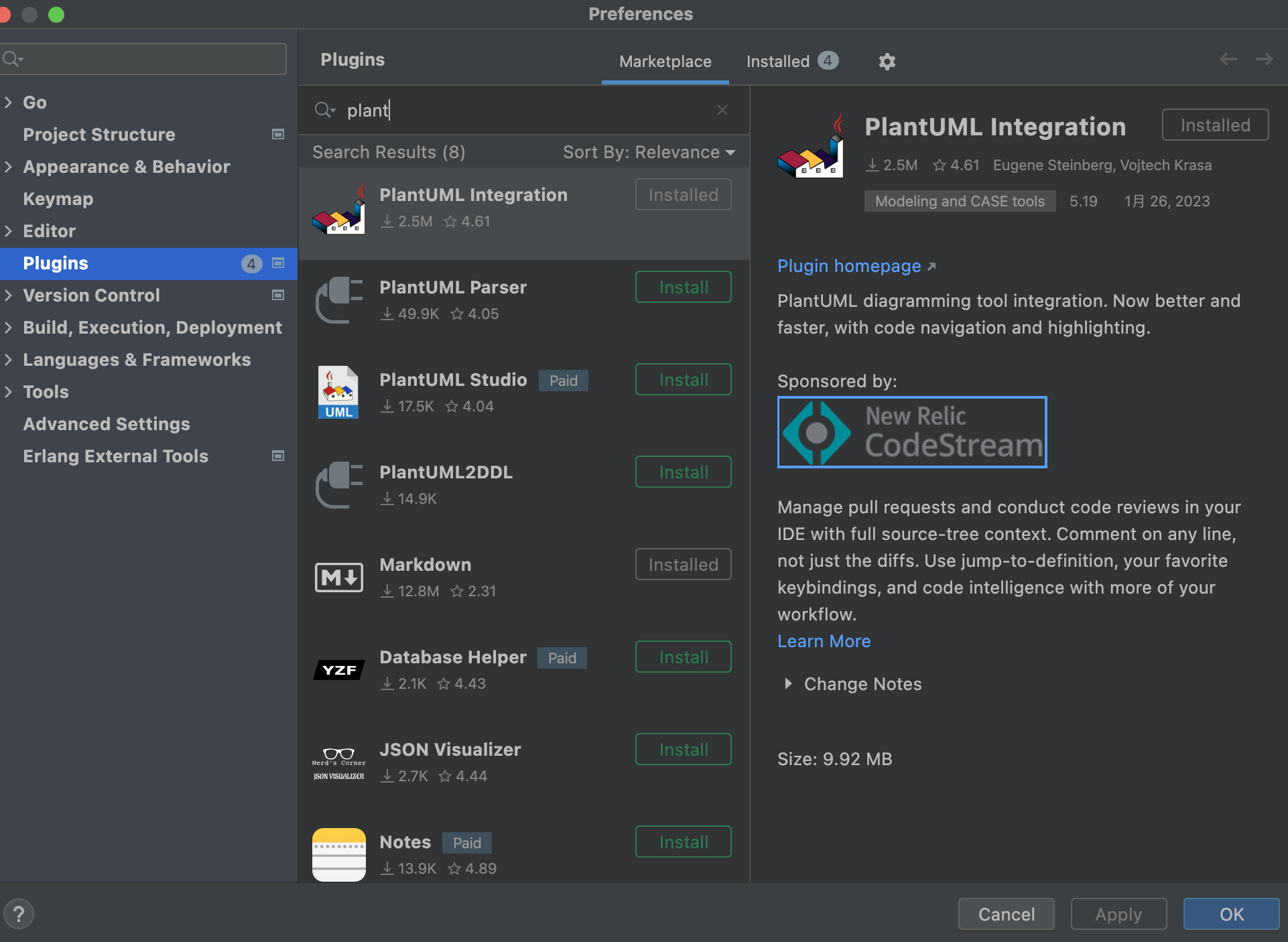Viewport: 1288px width, 942px height.
Task: Expand the Editor settings node
Action: coord(9,230)
